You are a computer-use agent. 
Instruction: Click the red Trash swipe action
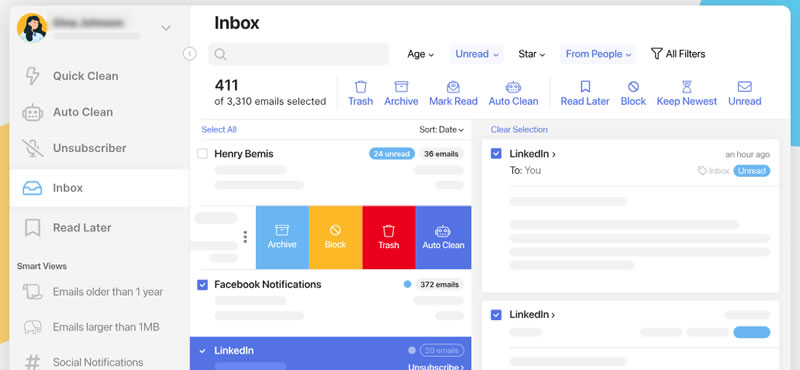click(389, 237)
